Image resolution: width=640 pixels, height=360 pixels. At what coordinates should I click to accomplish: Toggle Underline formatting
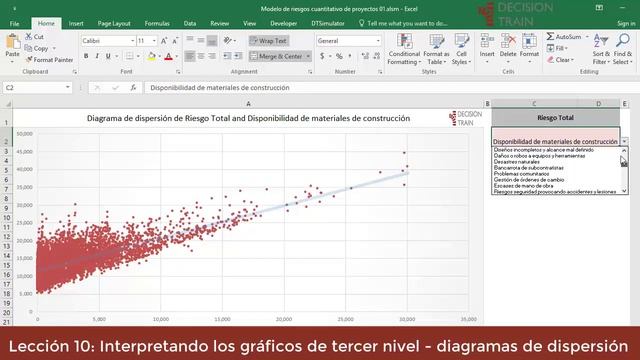coord(108,56)
